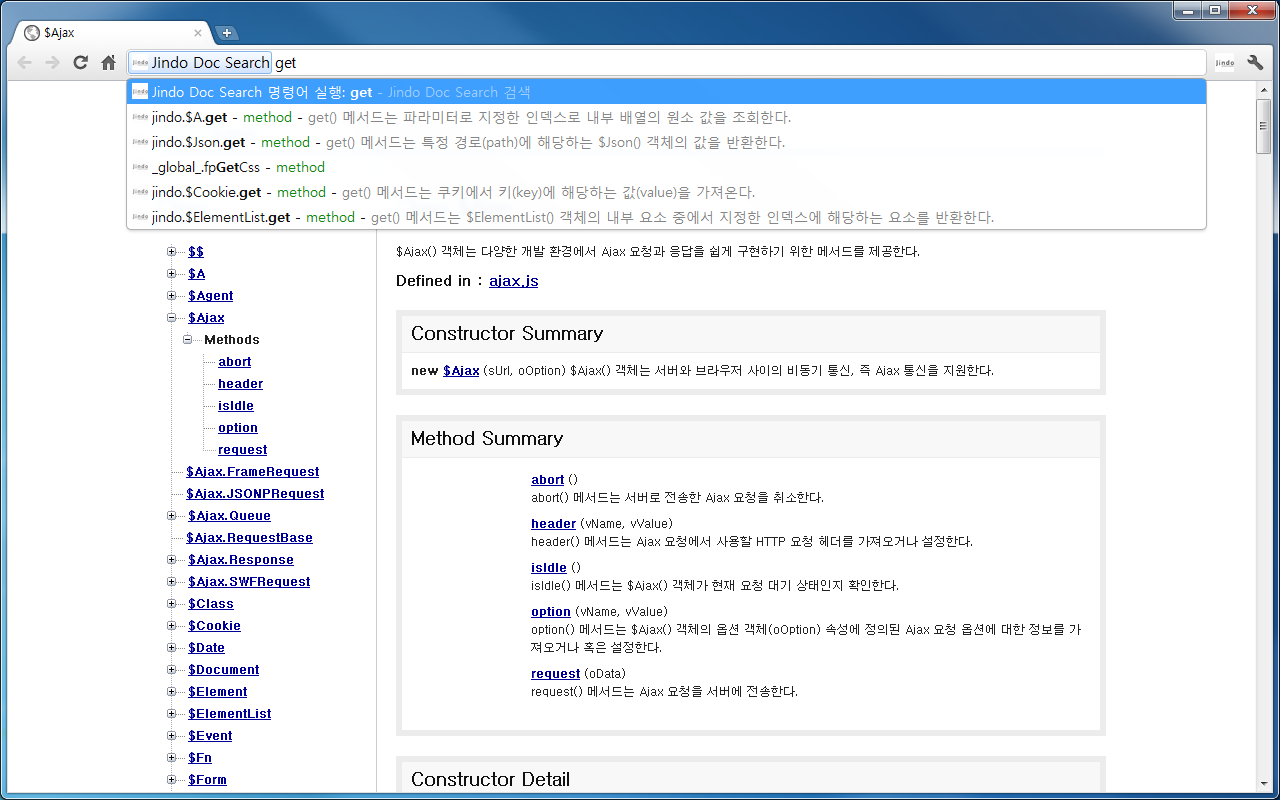The width and height of the screenshot is (1280, 800).
Task: Open the request link in sidebar tree
Action: click(x=243, y=450)
